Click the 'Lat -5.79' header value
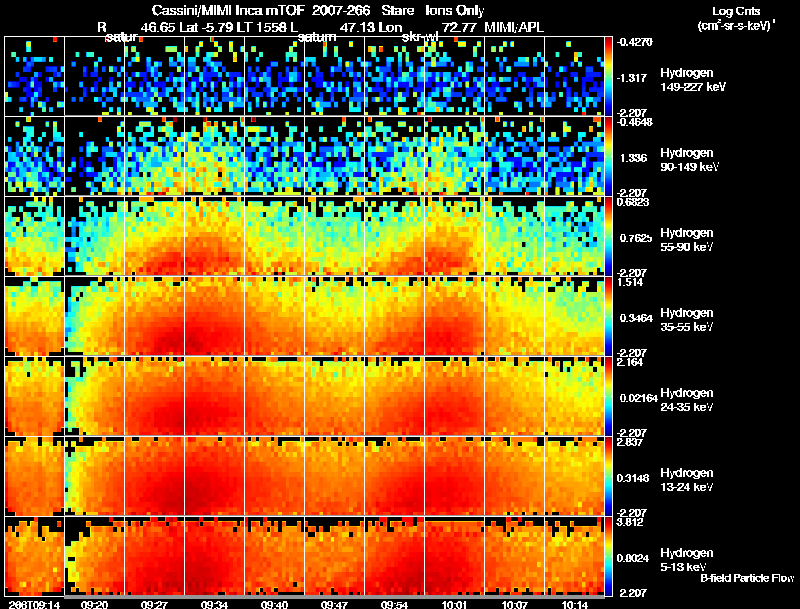The image size is (800, 609). tap(208, 27)
